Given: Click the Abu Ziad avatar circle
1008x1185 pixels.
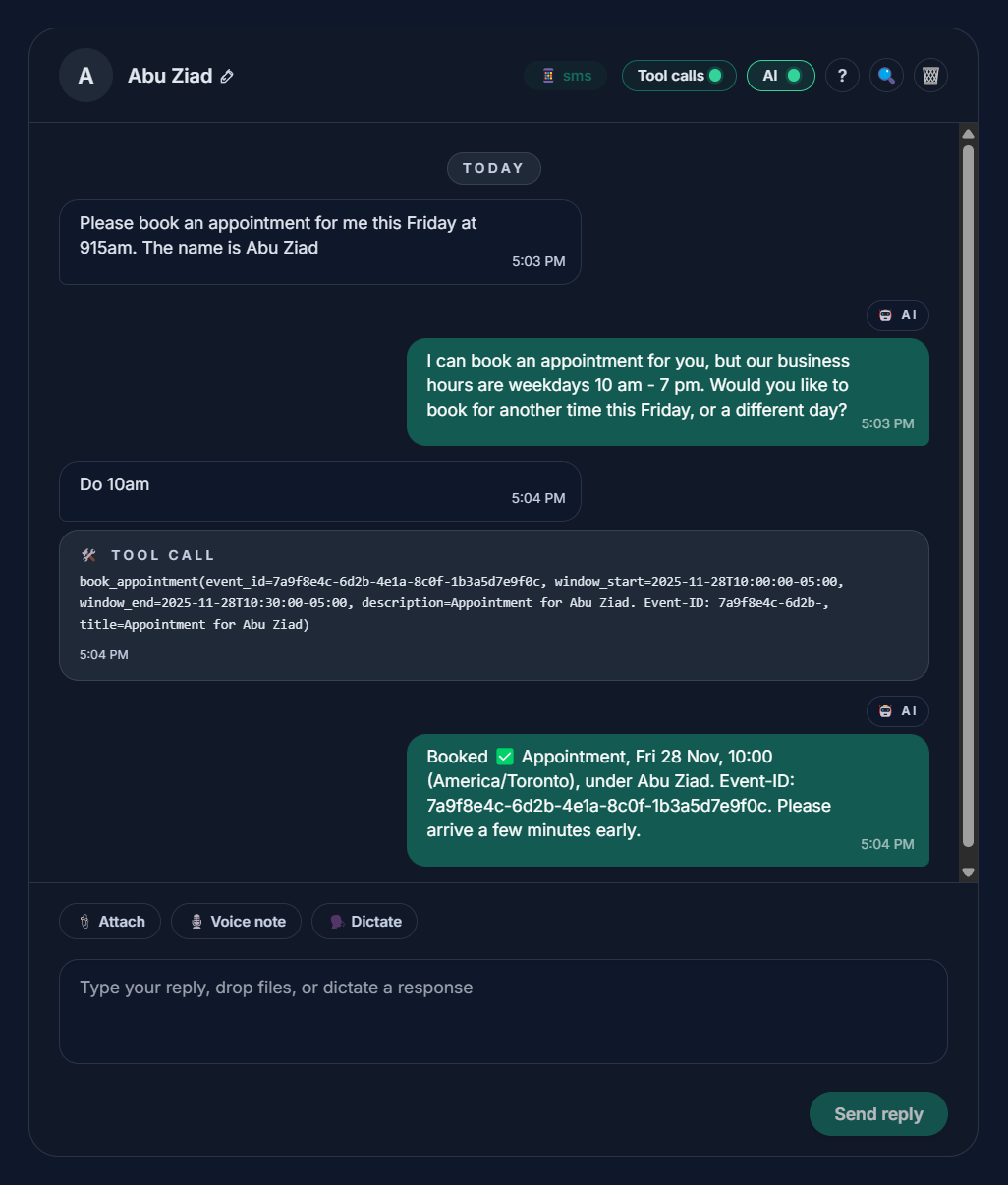Looking at the screenshot, I should 85,75.
